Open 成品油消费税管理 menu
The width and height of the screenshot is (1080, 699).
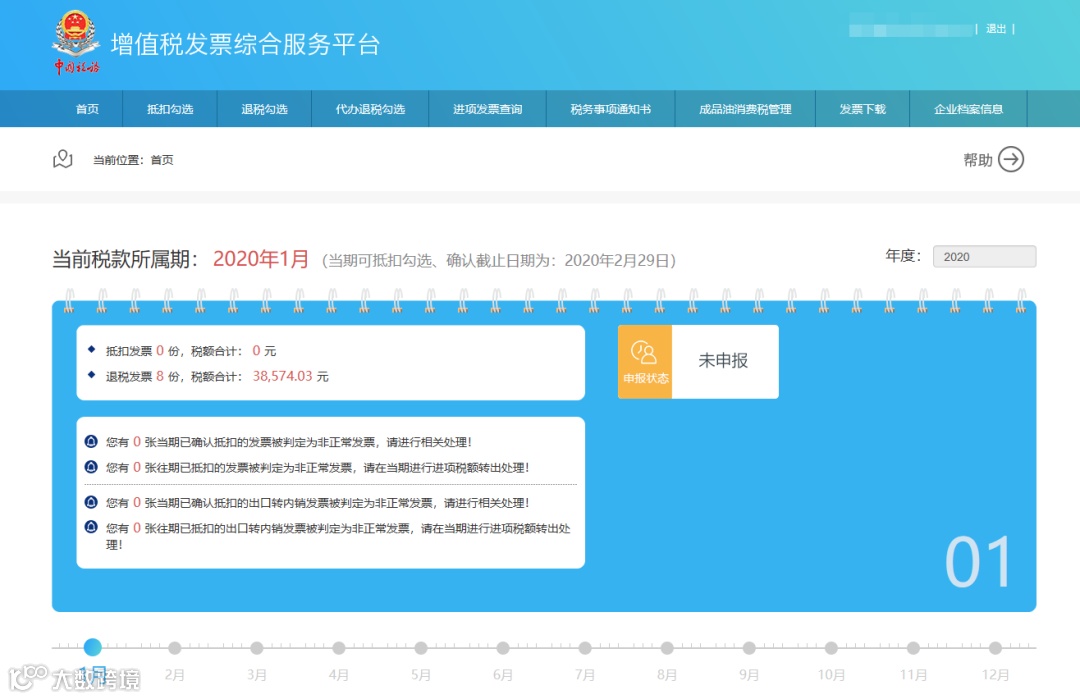(x=745, y=109)
